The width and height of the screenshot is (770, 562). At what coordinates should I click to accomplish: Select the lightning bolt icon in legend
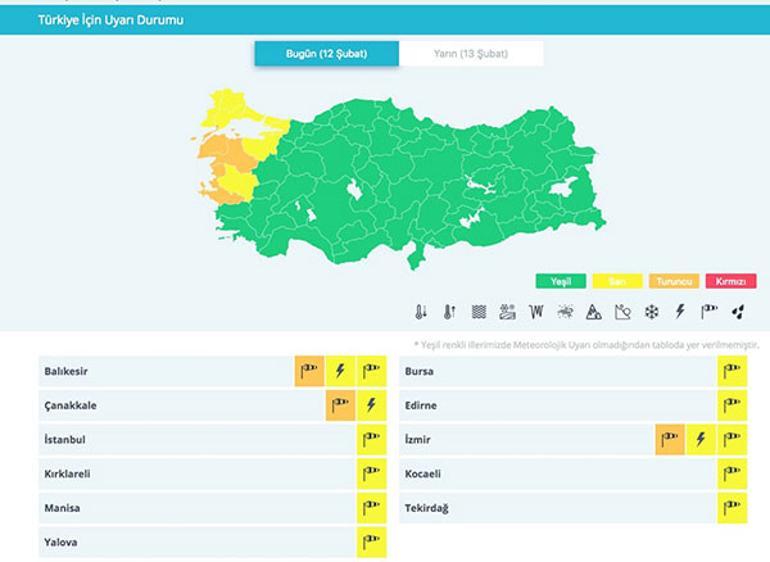(x=680, y=312)
